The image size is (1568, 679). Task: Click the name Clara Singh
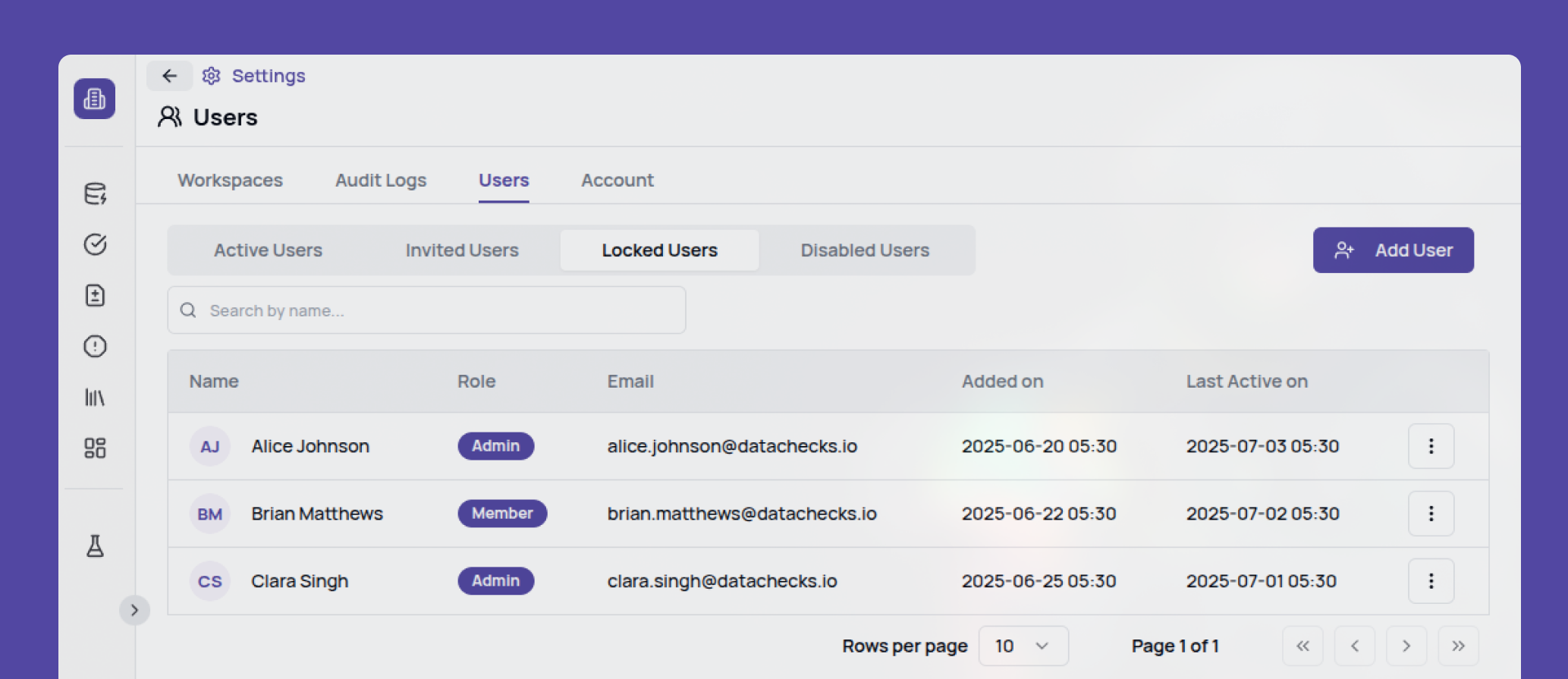click(x=300, y=581)
